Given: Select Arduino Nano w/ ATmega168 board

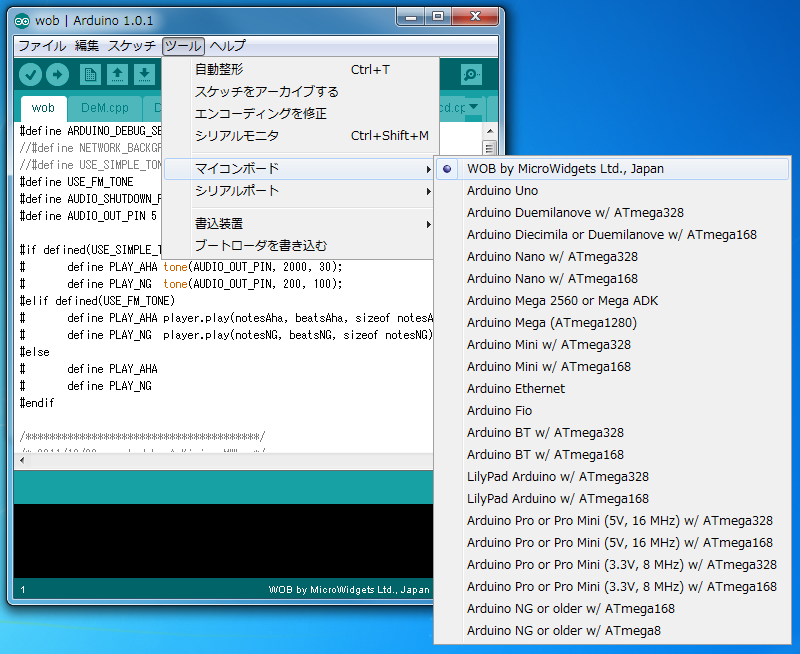Looking at the screenshot, I should tap(612, 279).
